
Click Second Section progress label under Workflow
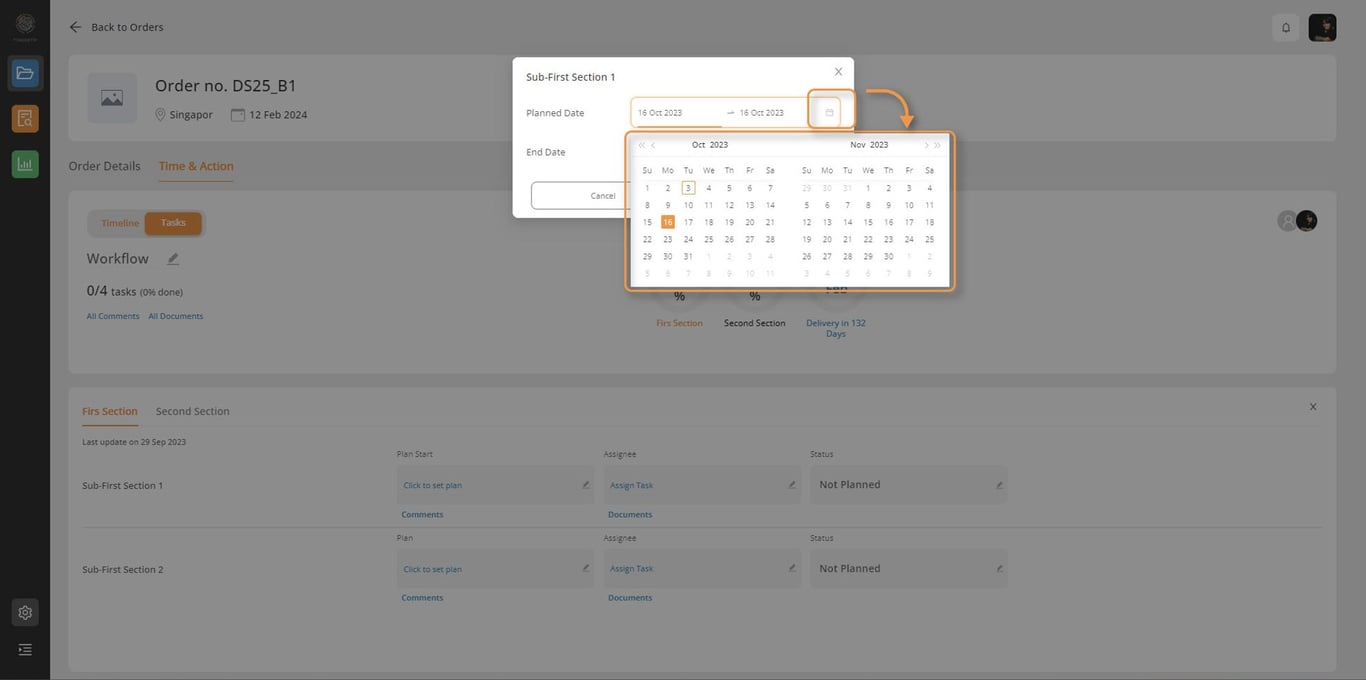(x=755, y=323)
